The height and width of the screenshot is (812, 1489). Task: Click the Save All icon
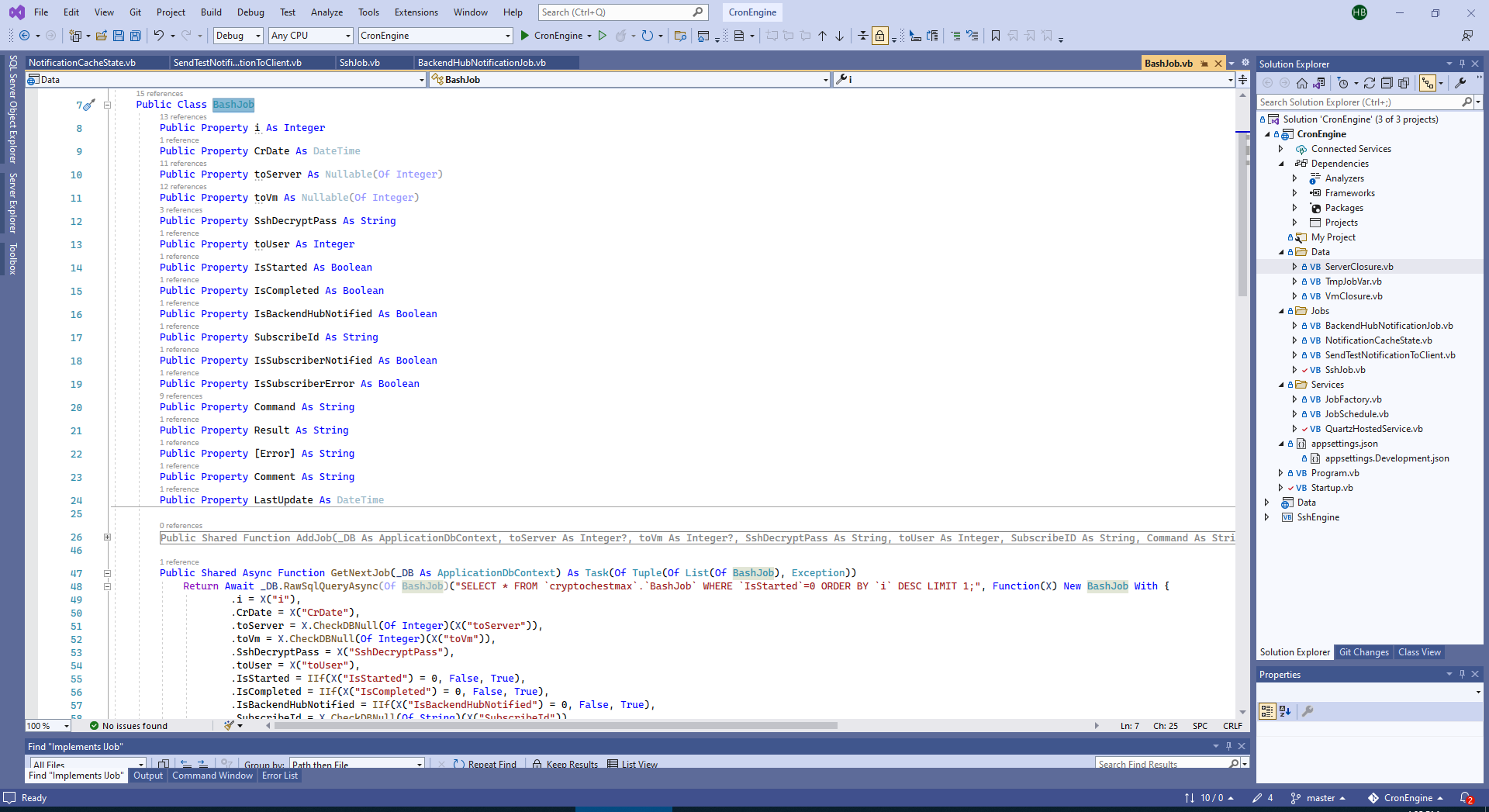point(136,36)
